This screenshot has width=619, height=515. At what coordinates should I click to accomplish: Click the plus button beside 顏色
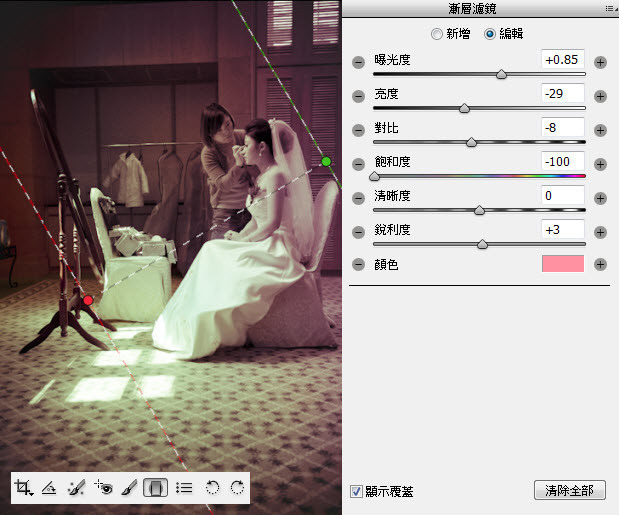pos(600,264)
